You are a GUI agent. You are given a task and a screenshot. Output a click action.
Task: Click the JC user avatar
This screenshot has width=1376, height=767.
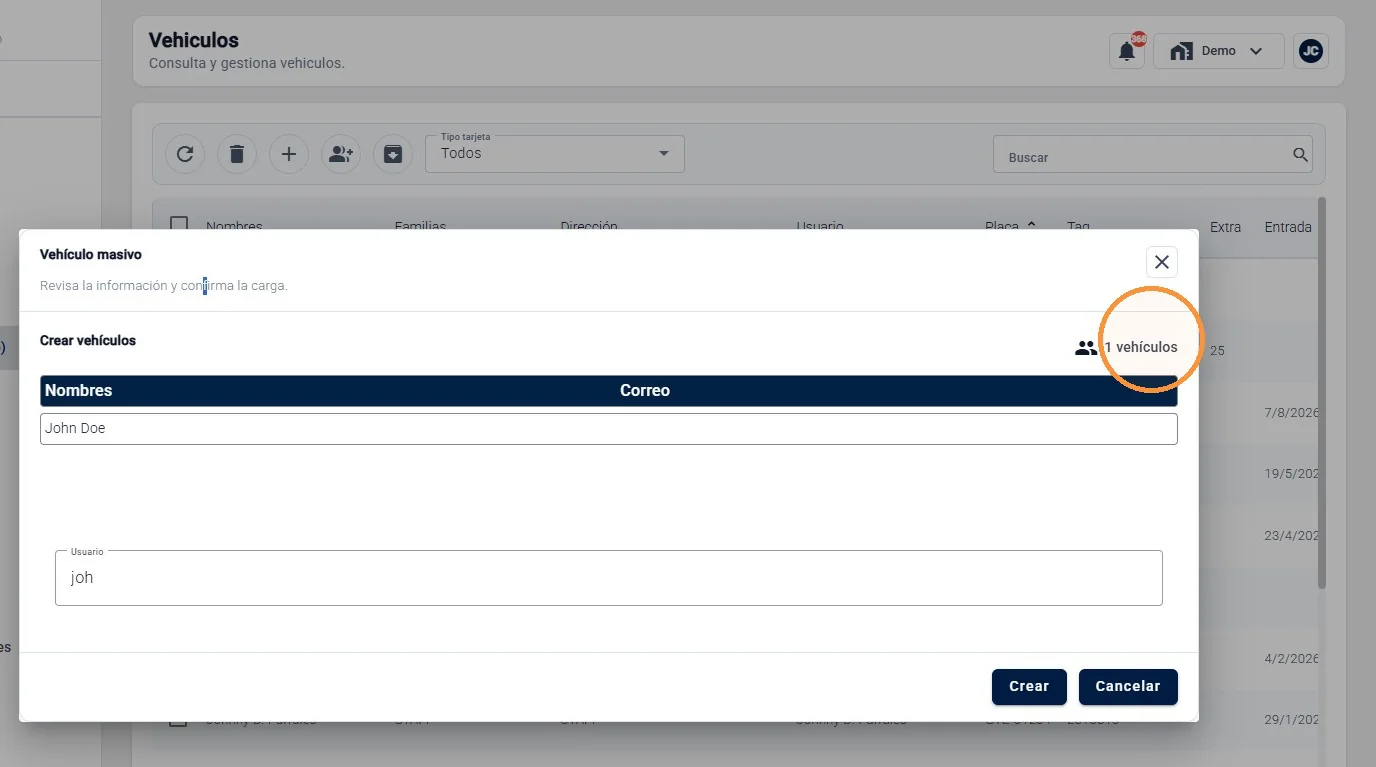[1311, 51]
